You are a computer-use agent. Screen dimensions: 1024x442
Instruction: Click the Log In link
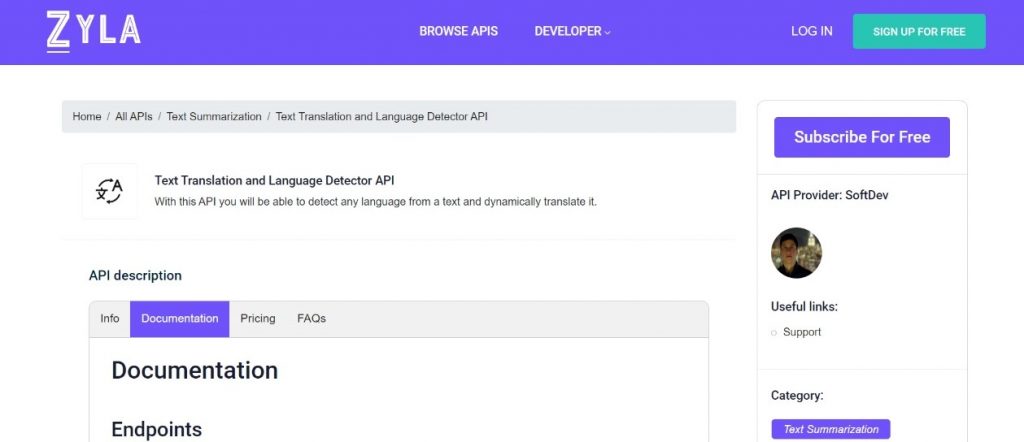(x=812, y=31)
